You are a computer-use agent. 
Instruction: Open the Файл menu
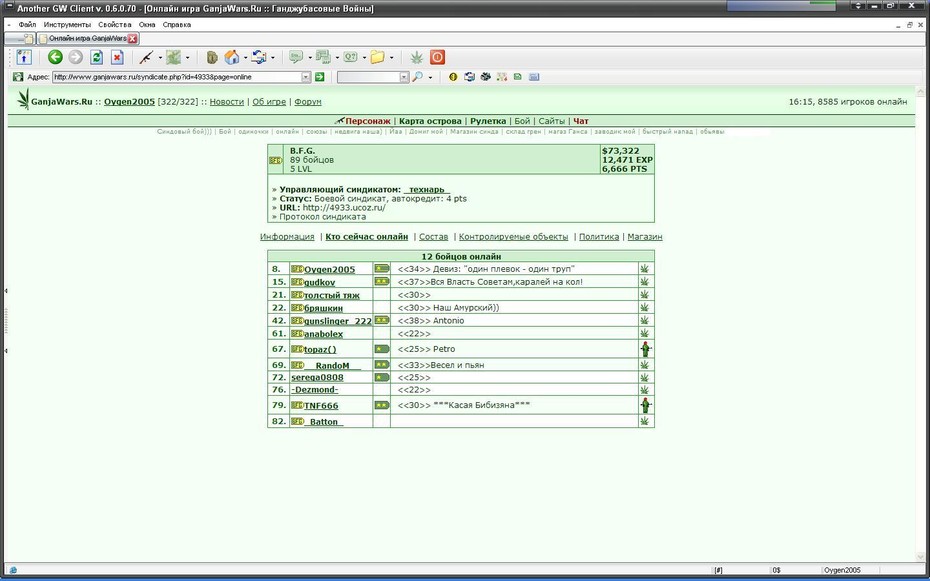27,25
